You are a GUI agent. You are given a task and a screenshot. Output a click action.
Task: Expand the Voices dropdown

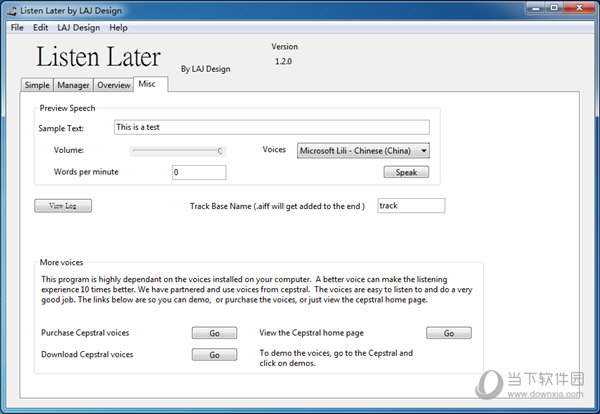363,151
